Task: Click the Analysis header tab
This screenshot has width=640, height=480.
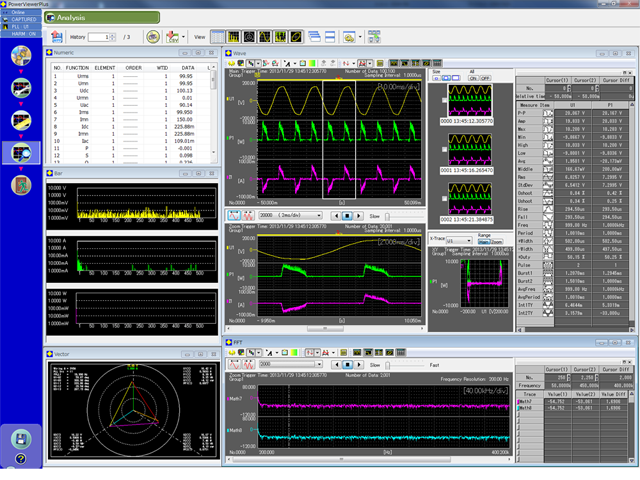Action: pyautogui.click(x=102, y=18)
